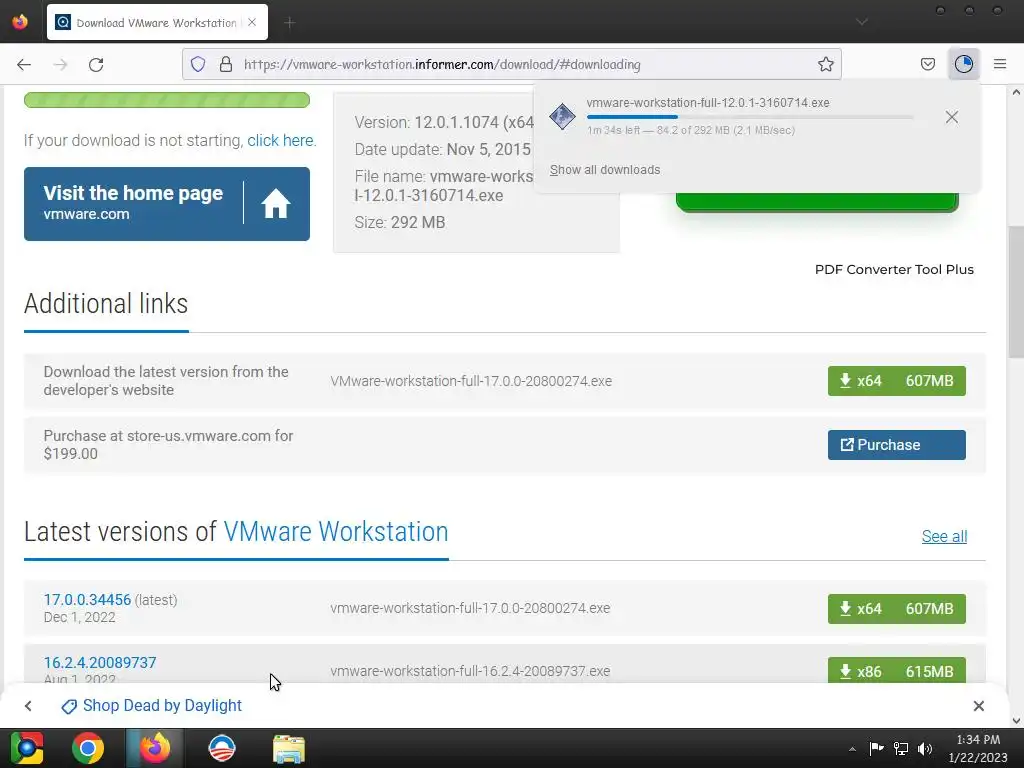Open the Firefox hamburger menu
Screen dimensions: 1024x768
click(x=1000, y=64)
